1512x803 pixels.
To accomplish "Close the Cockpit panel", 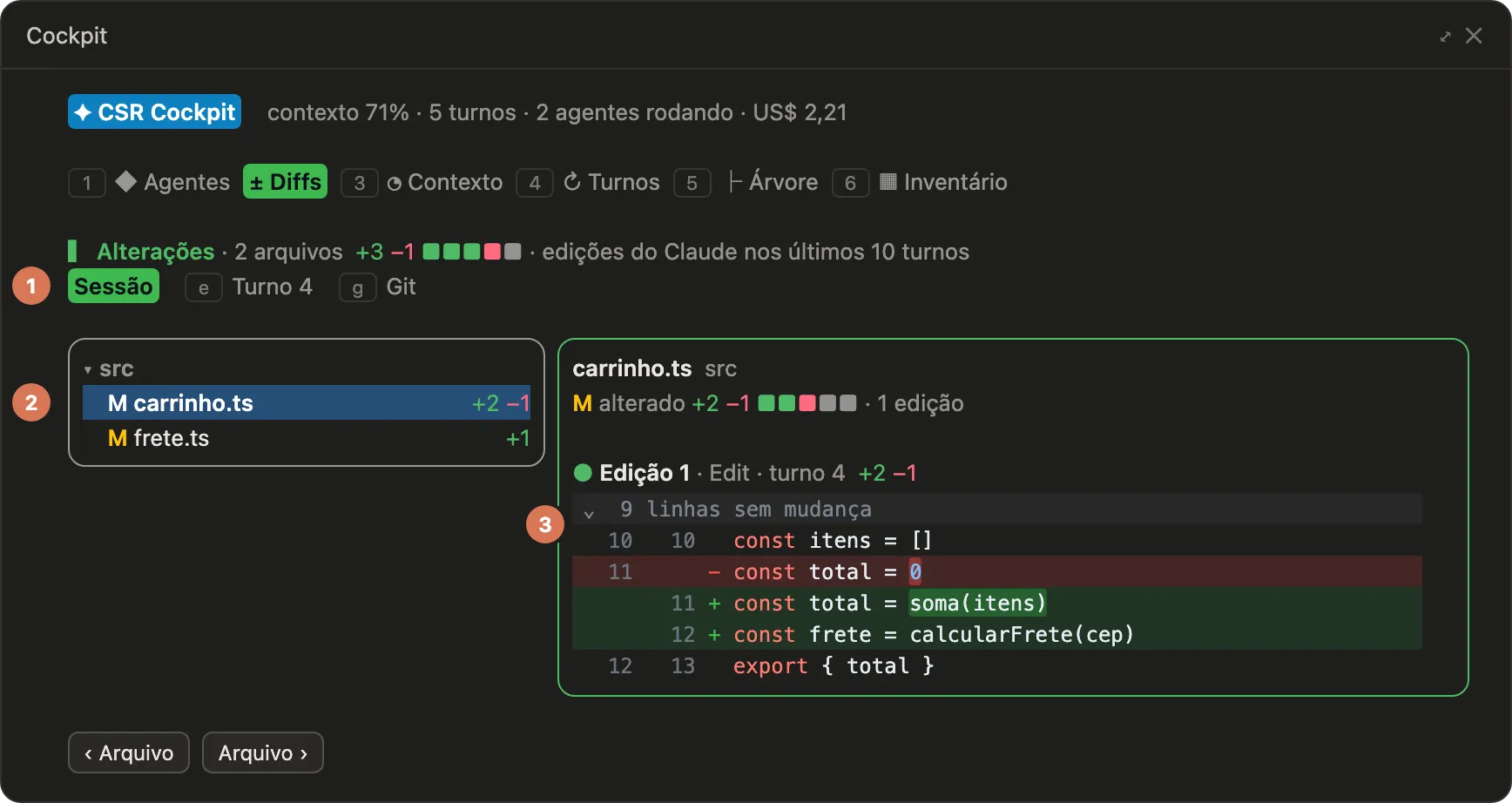I will pos(1474,36).
